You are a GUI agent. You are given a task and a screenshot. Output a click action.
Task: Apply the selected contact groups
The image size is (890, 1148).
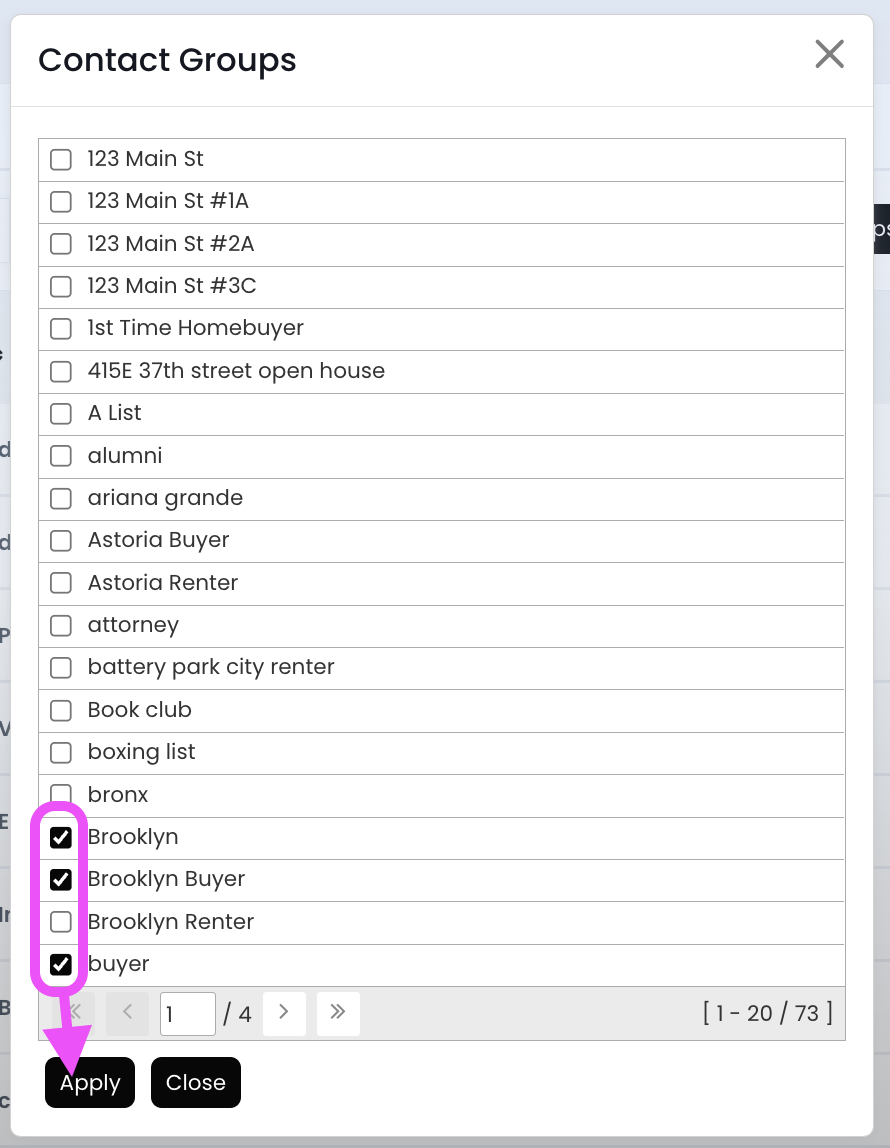point(90,1083)
